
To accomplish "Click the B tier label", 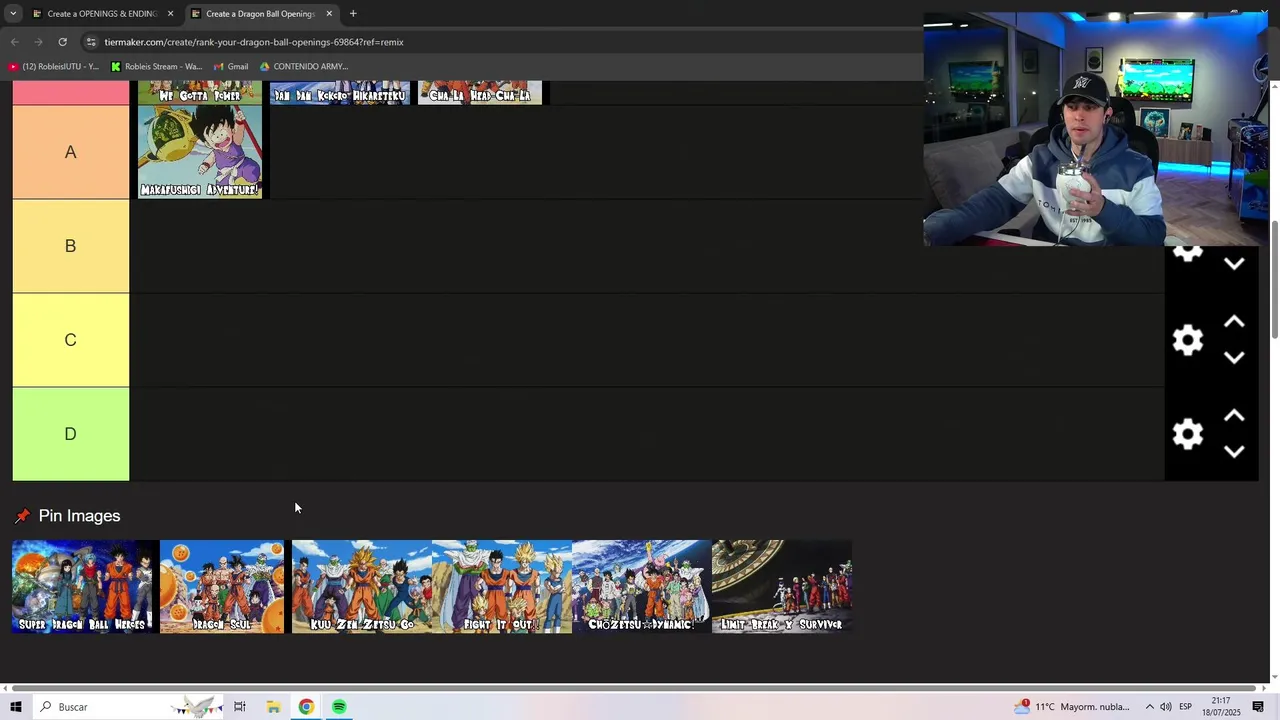I will (x=70, y=246).
